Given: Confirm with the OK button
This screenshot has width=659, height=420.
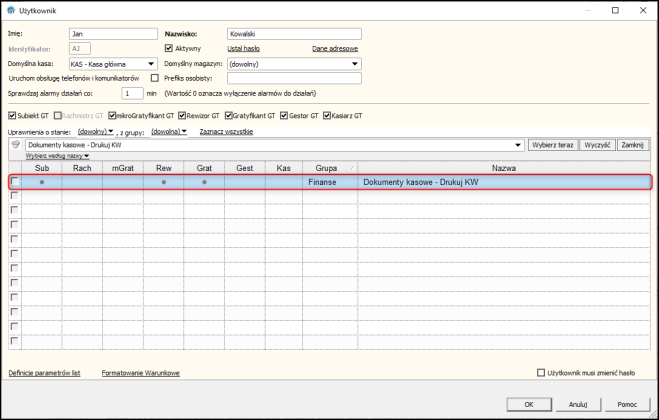Looking at the screenshot, I should pyautogui.click(x=529, y=404).
